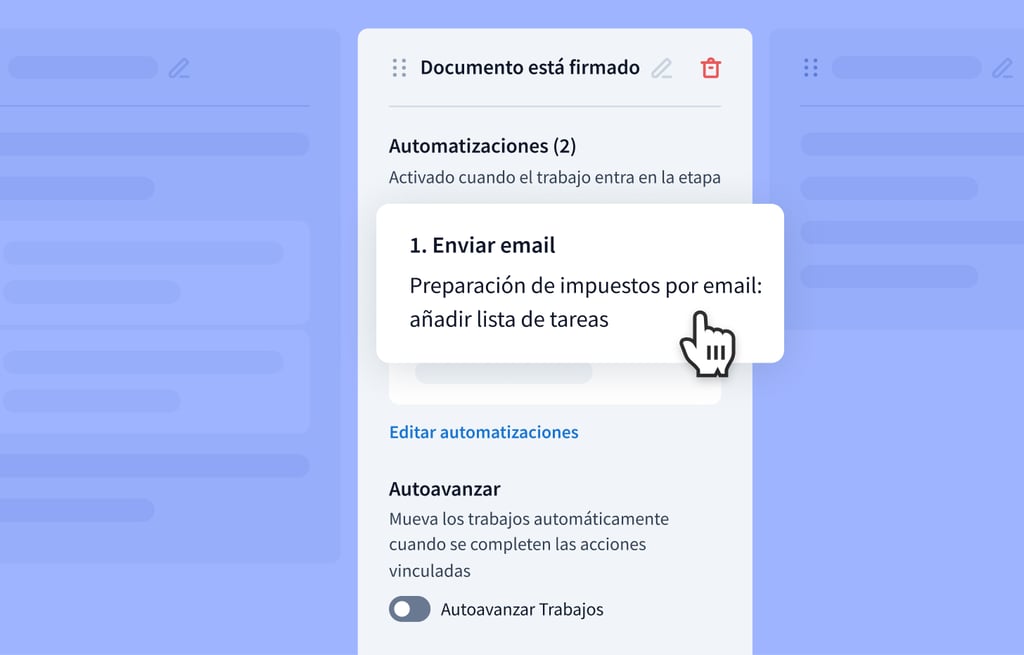
Task: Click the Autoavanzar Trabajos label text
Action: click(522, 609)
